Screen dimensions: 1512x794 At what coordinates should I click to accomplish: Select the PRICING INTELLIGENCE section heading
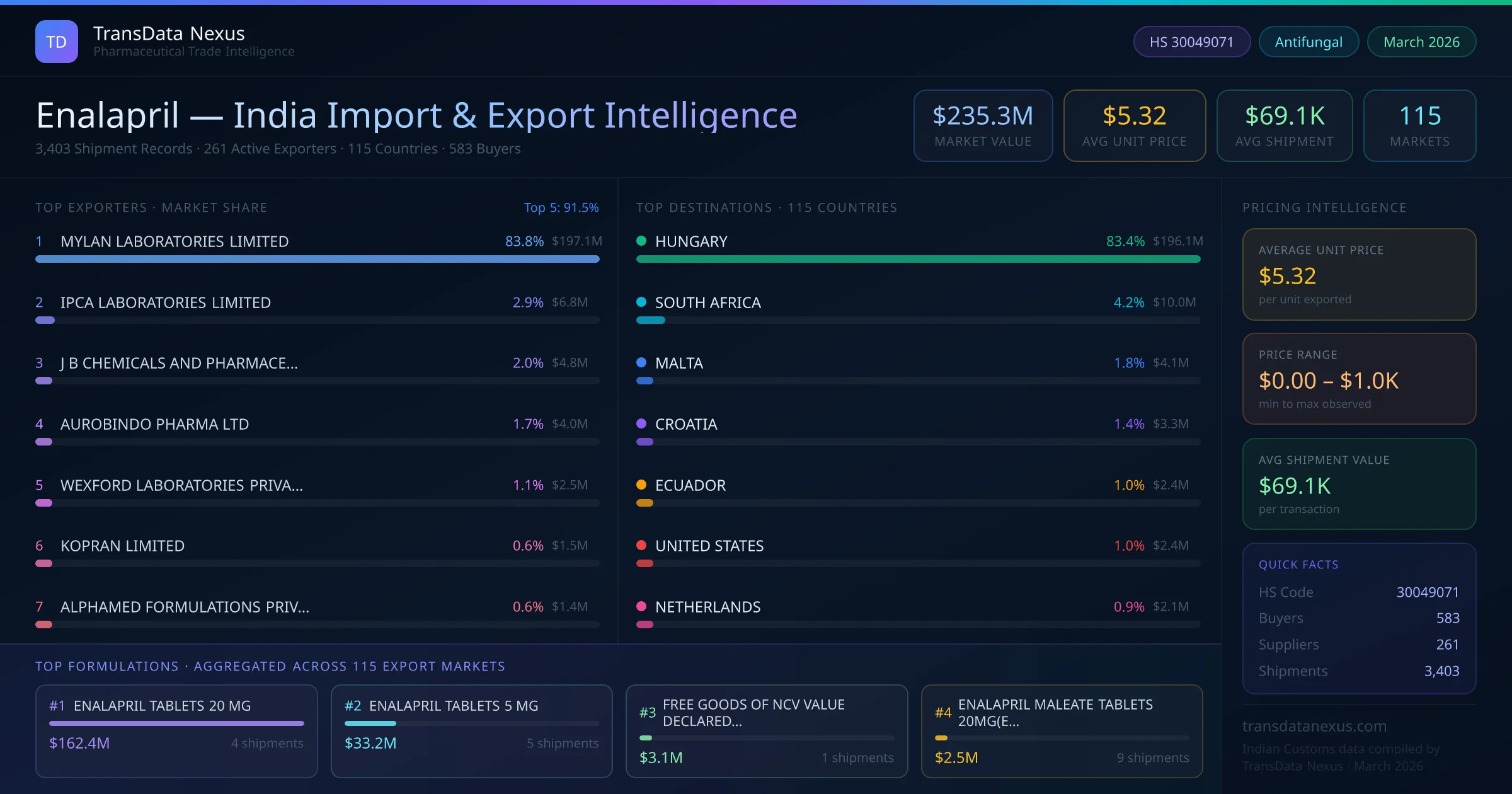tap(1324, 207)
